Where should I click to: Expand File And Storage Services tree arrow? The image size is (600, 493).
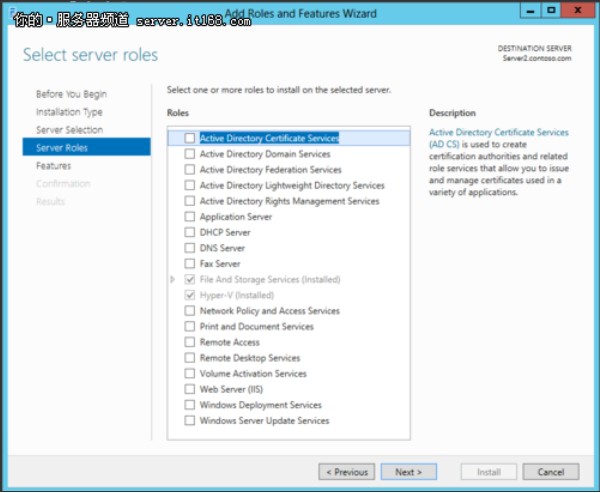173,279
